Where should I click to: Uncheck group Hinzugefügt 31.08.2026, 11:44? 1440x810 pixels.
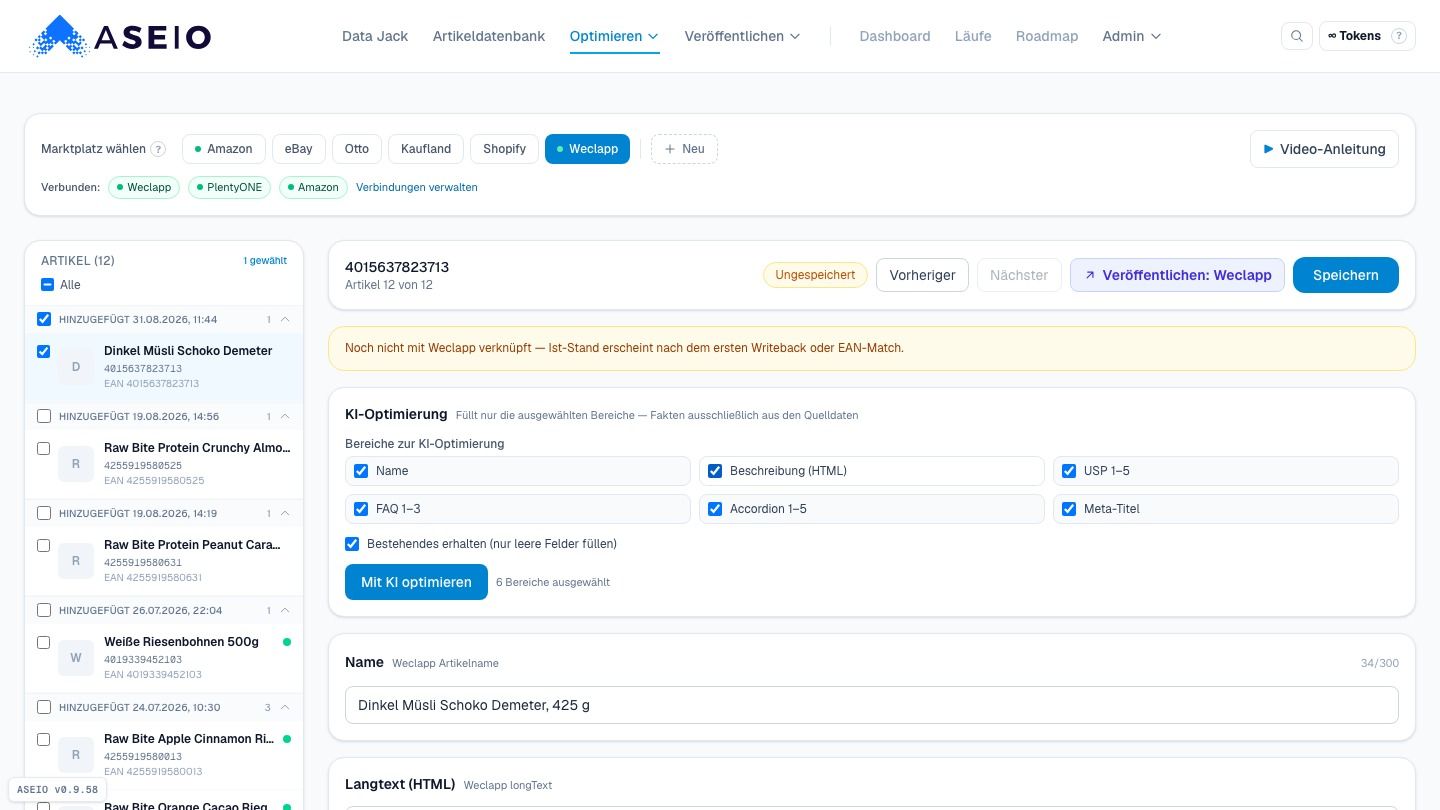pyautogui.click(x=44, y=319)
